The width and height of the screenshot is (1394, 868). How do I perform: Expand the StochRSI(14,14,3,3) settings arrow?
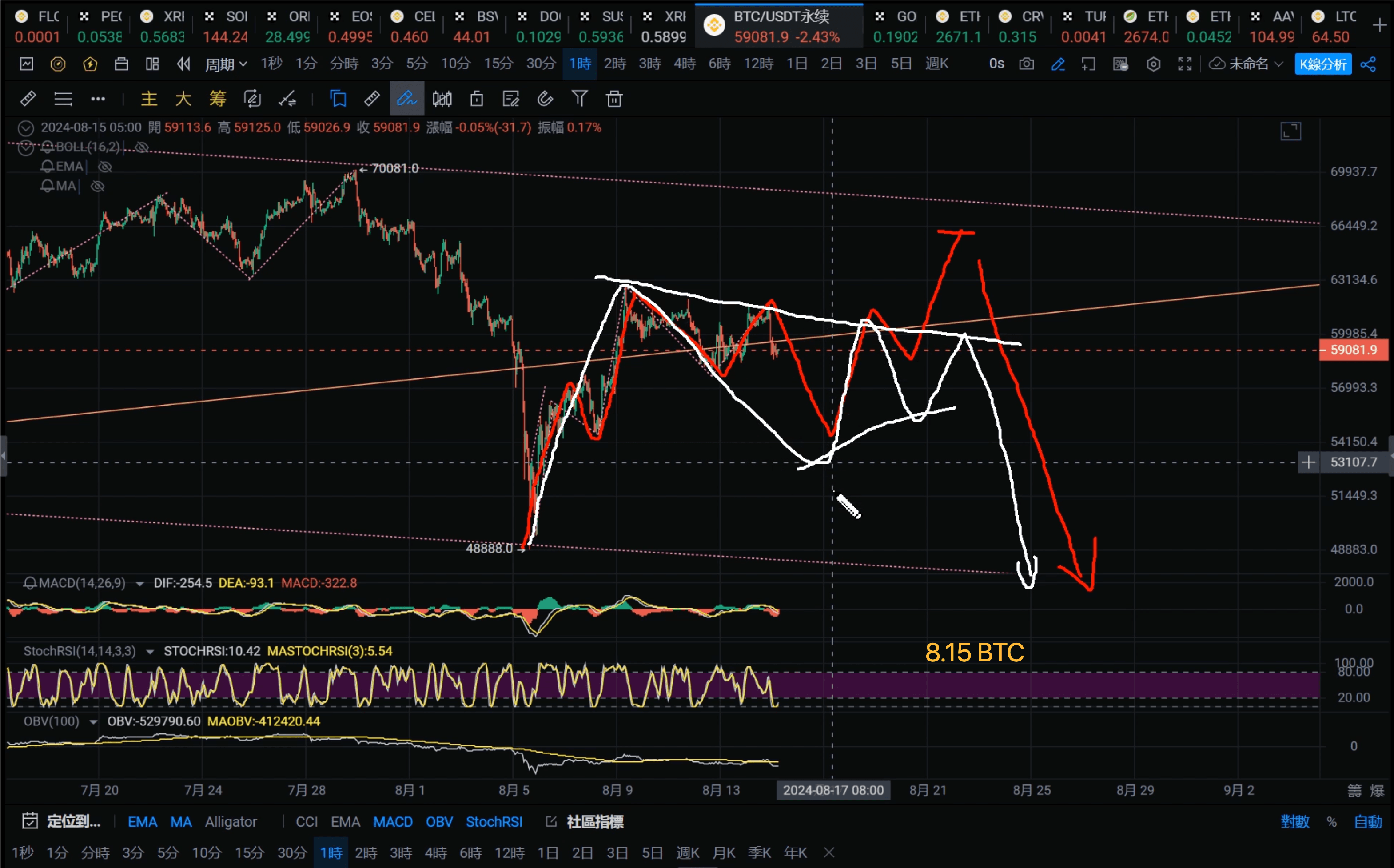[x=150, y=652]
